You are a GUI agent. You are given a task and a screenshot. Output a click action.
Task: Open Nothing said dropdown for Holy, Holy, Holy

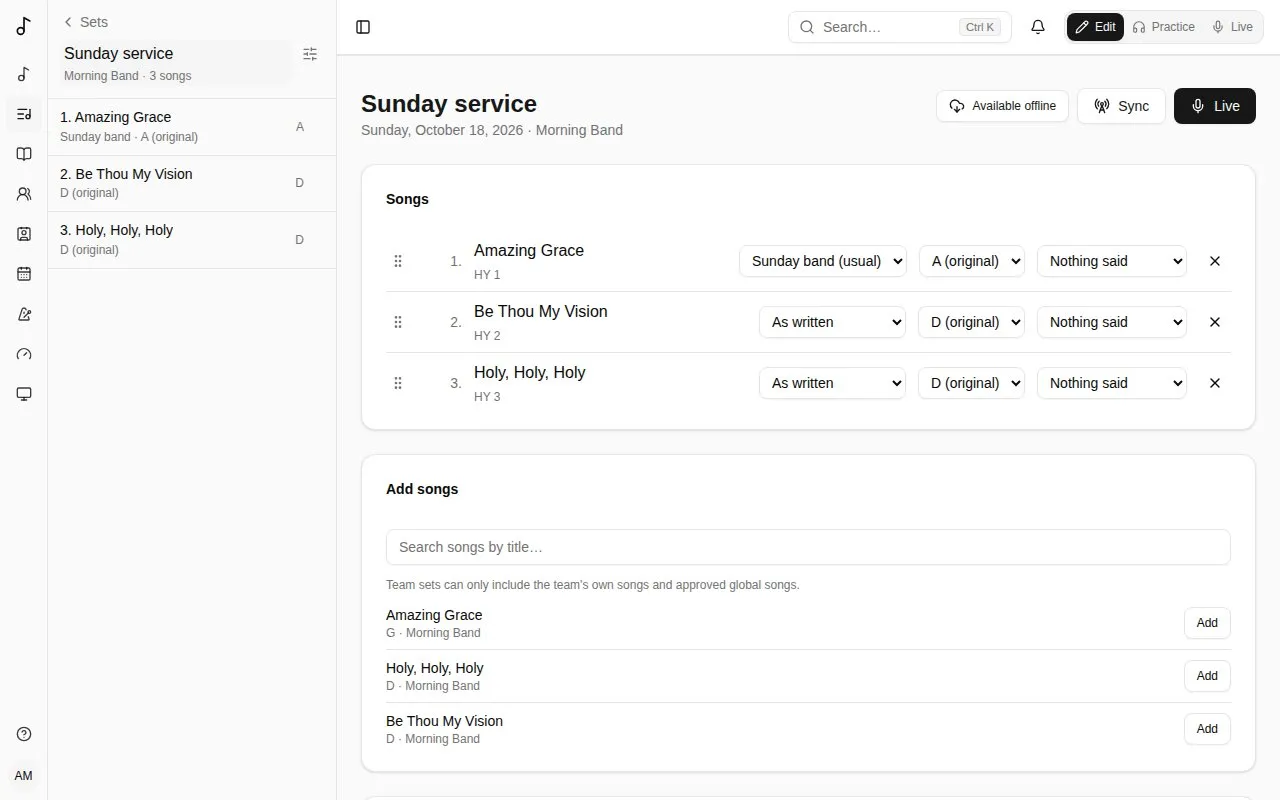coord(1112,383)
